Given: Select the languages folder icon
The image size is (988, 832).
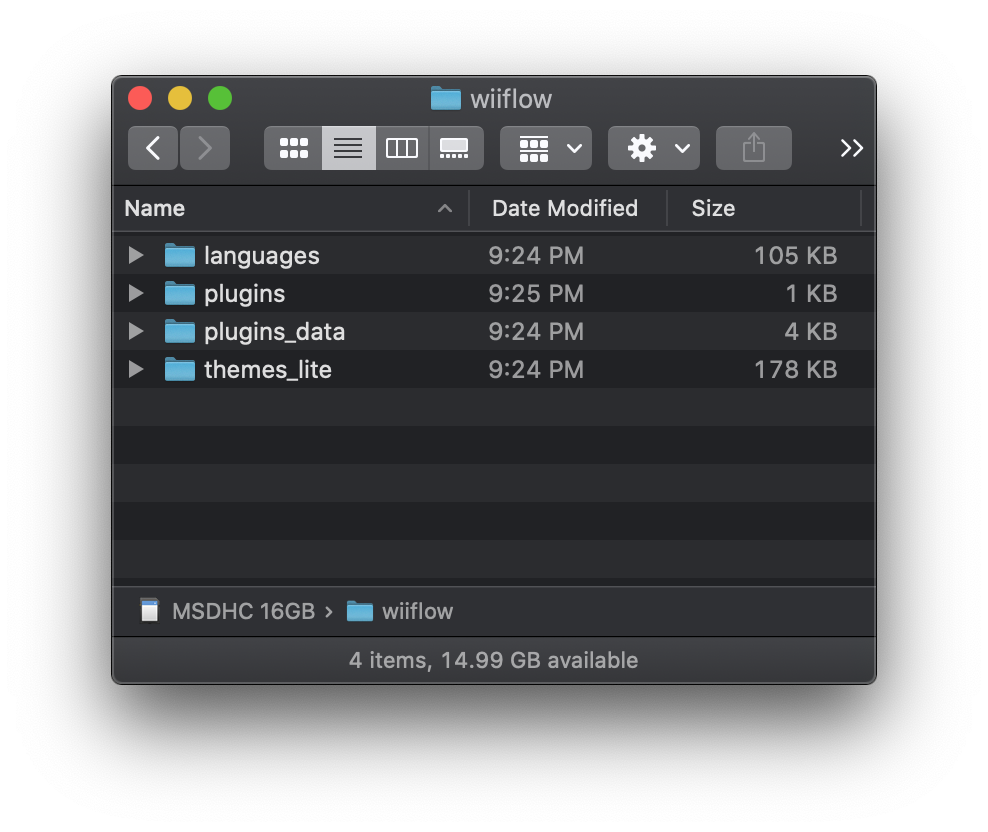Looking at the screenshot, I should pyautogui.click(x=180, y=255).
